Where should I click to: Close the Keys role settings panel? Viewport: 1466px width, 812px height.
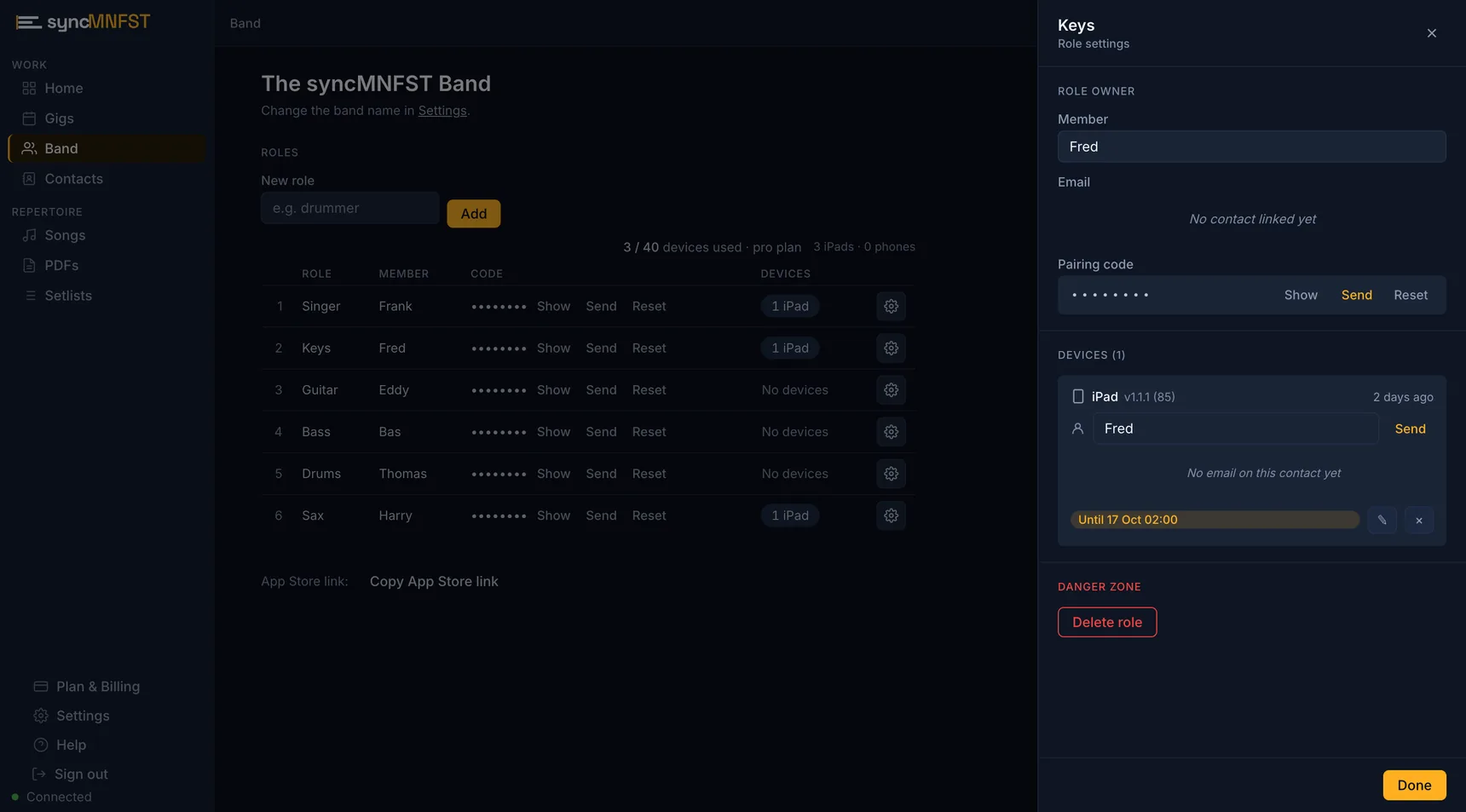coord(1431,33)
